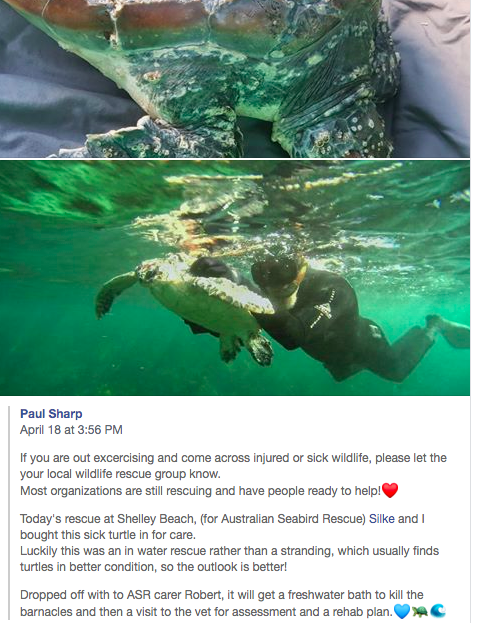Click the sentence Luckily this was an in water rescue
The image size is (478, 623).
pos(229,559)
